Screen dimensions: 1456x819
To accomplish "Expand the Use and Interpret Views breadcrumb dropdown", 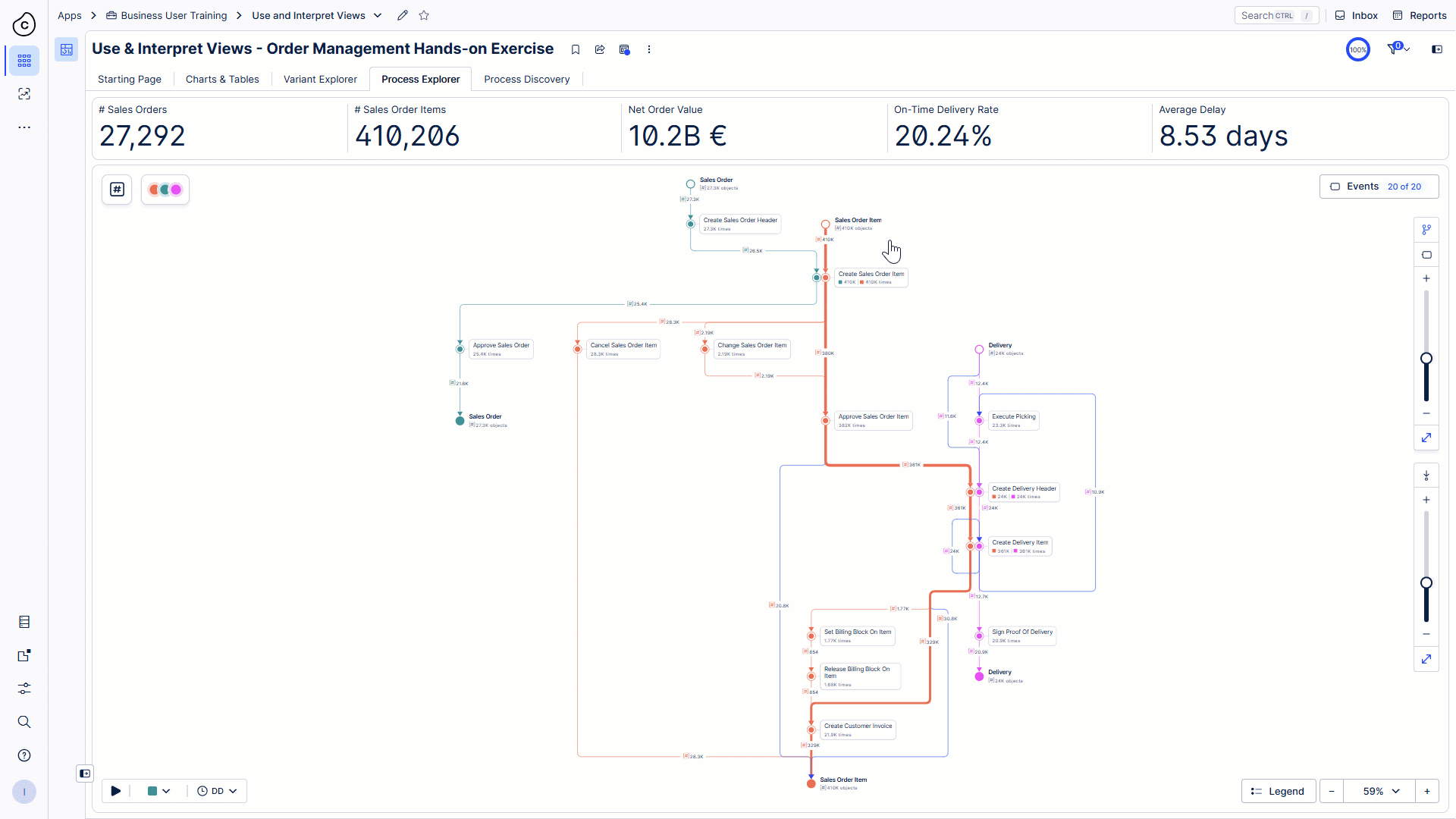I will 377,15.
